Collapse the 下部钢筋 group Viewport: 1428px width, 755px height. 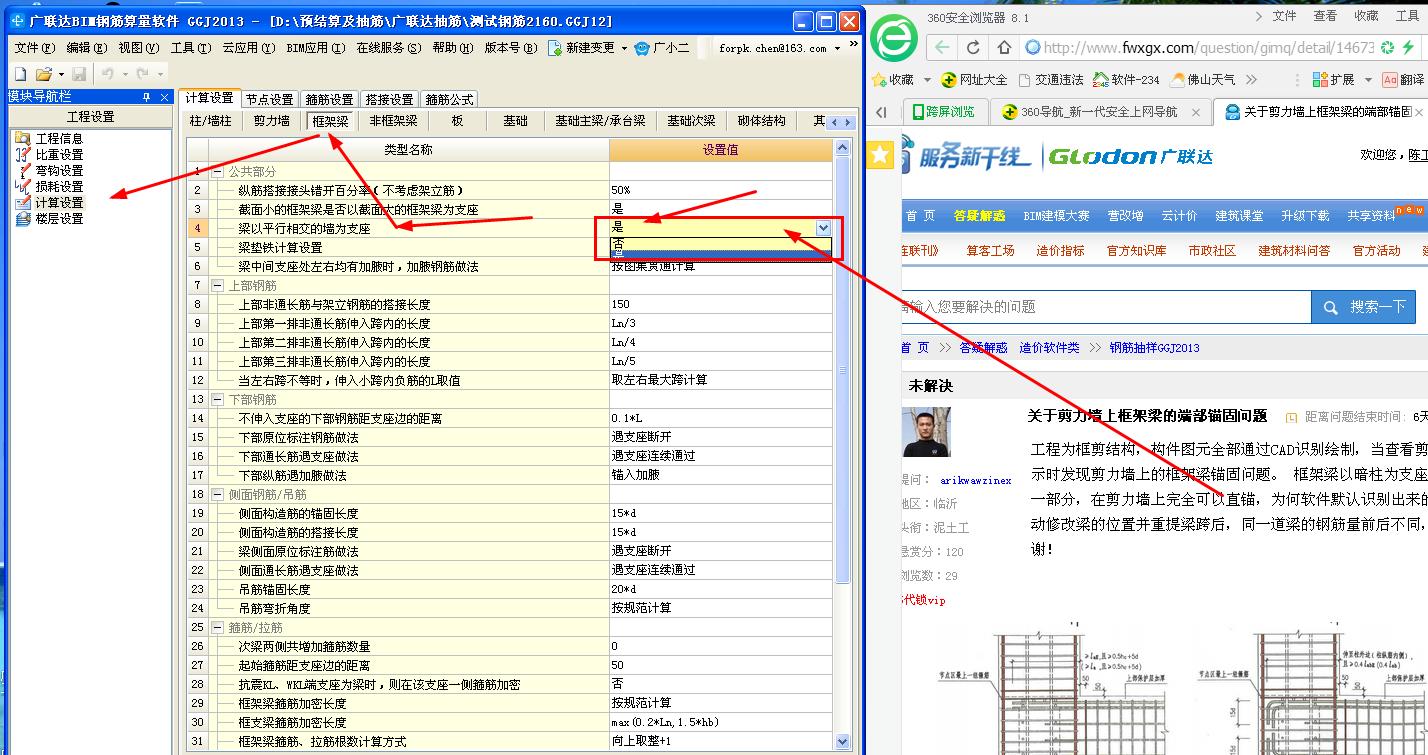[x=217, y=400]
